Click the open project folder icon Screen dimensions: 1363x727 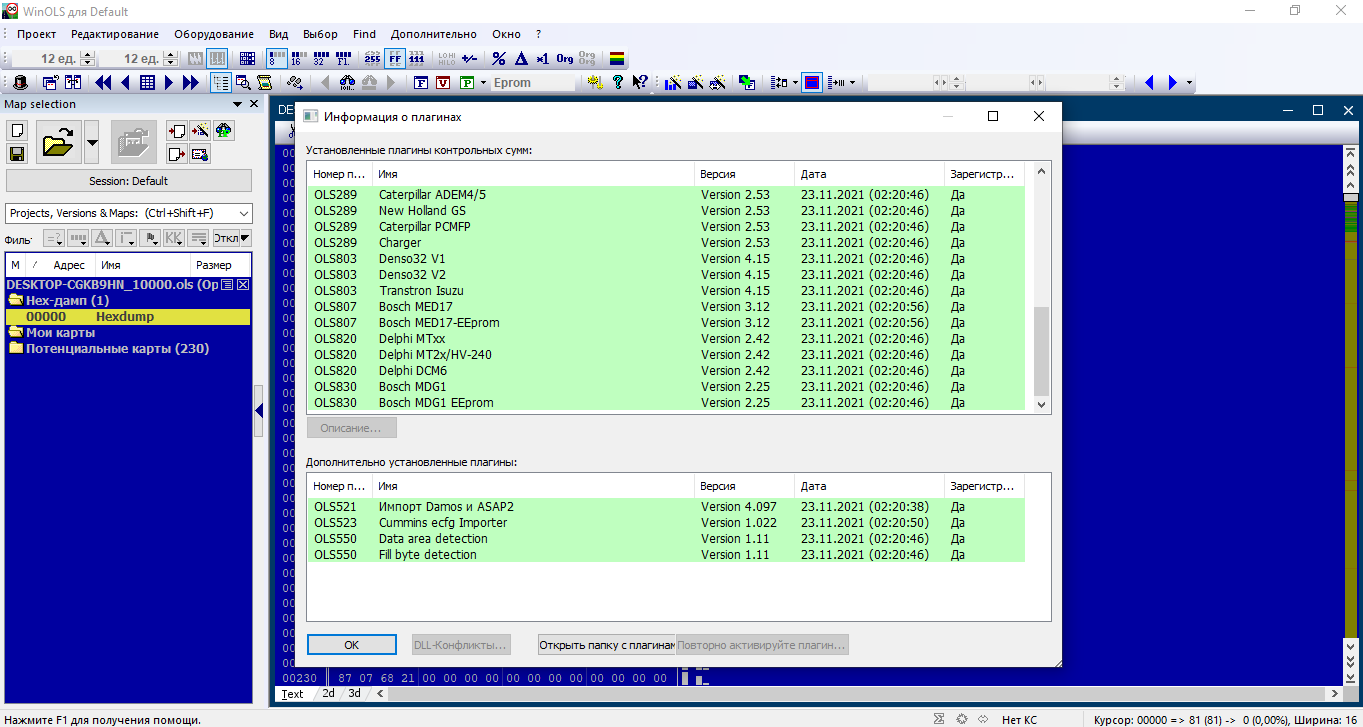[59, 142]
